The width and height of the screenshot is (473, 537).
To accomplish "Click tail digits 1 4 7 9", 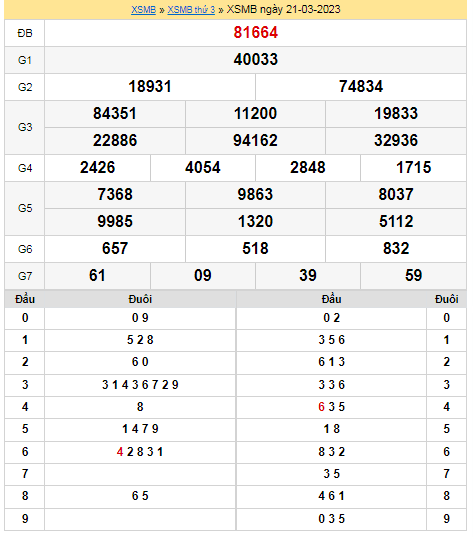I will click(x=140, y=429).
